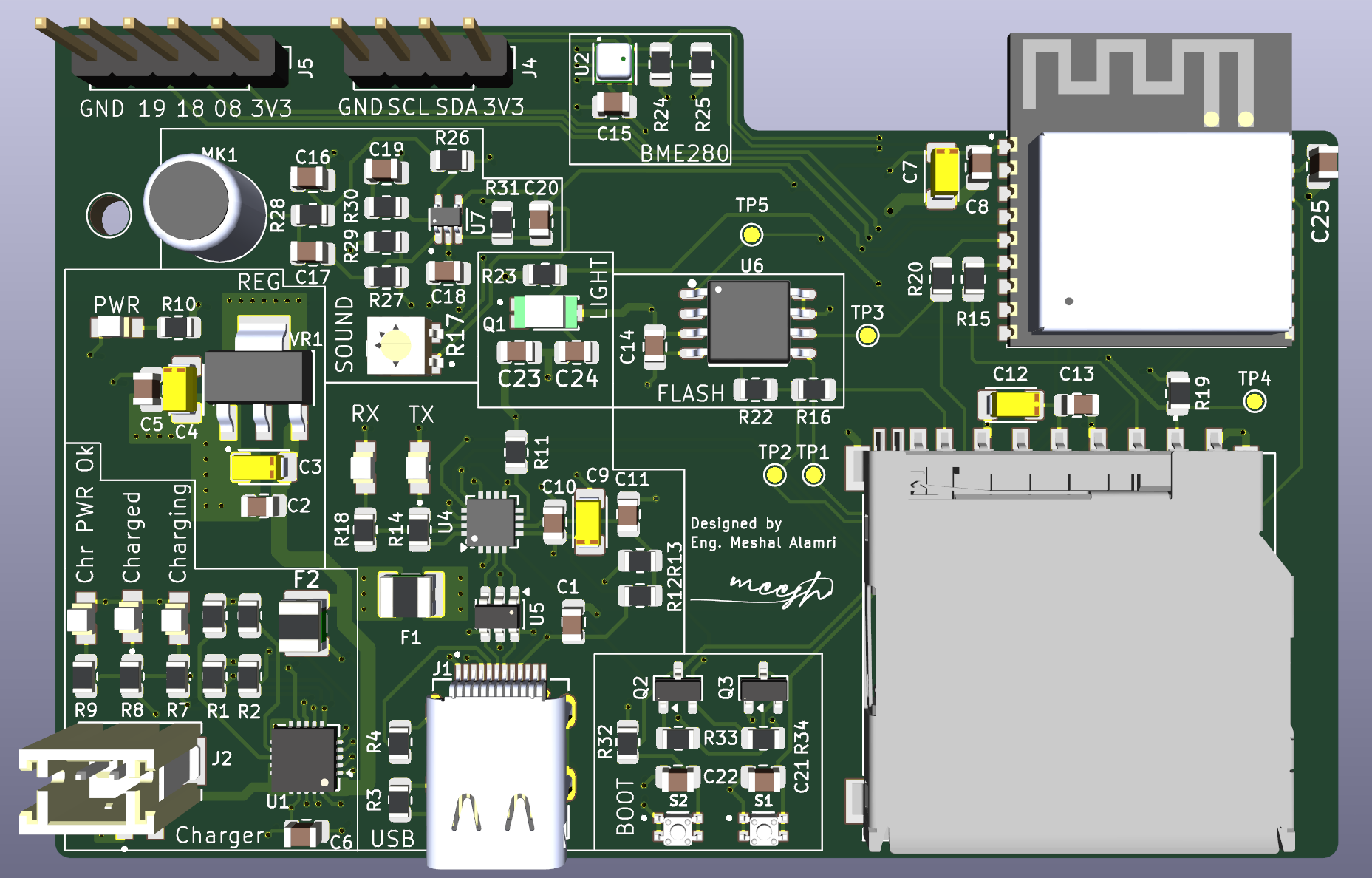Select the MK1 microphone capsule
1372x878 pixels.
[204, 207]
